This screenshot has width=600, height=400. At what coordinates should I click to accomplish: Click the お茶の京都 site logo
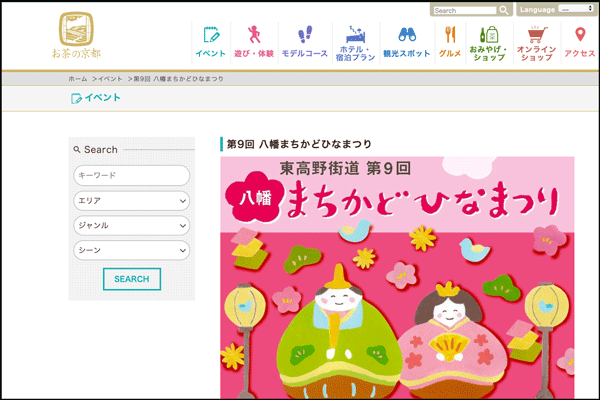[81, 35]
